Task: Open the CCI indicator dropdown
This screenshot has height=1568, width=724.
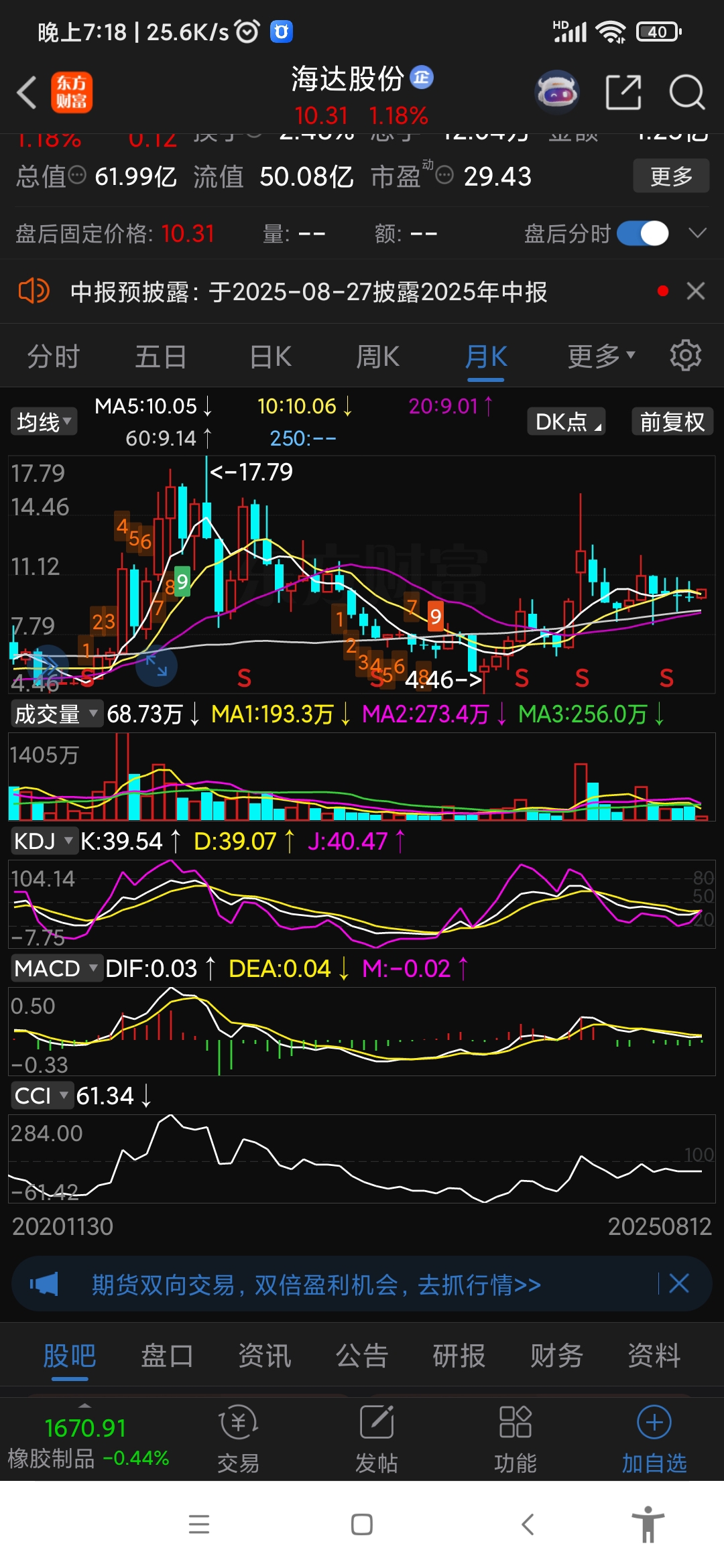Action: (x=41, y=1096)
